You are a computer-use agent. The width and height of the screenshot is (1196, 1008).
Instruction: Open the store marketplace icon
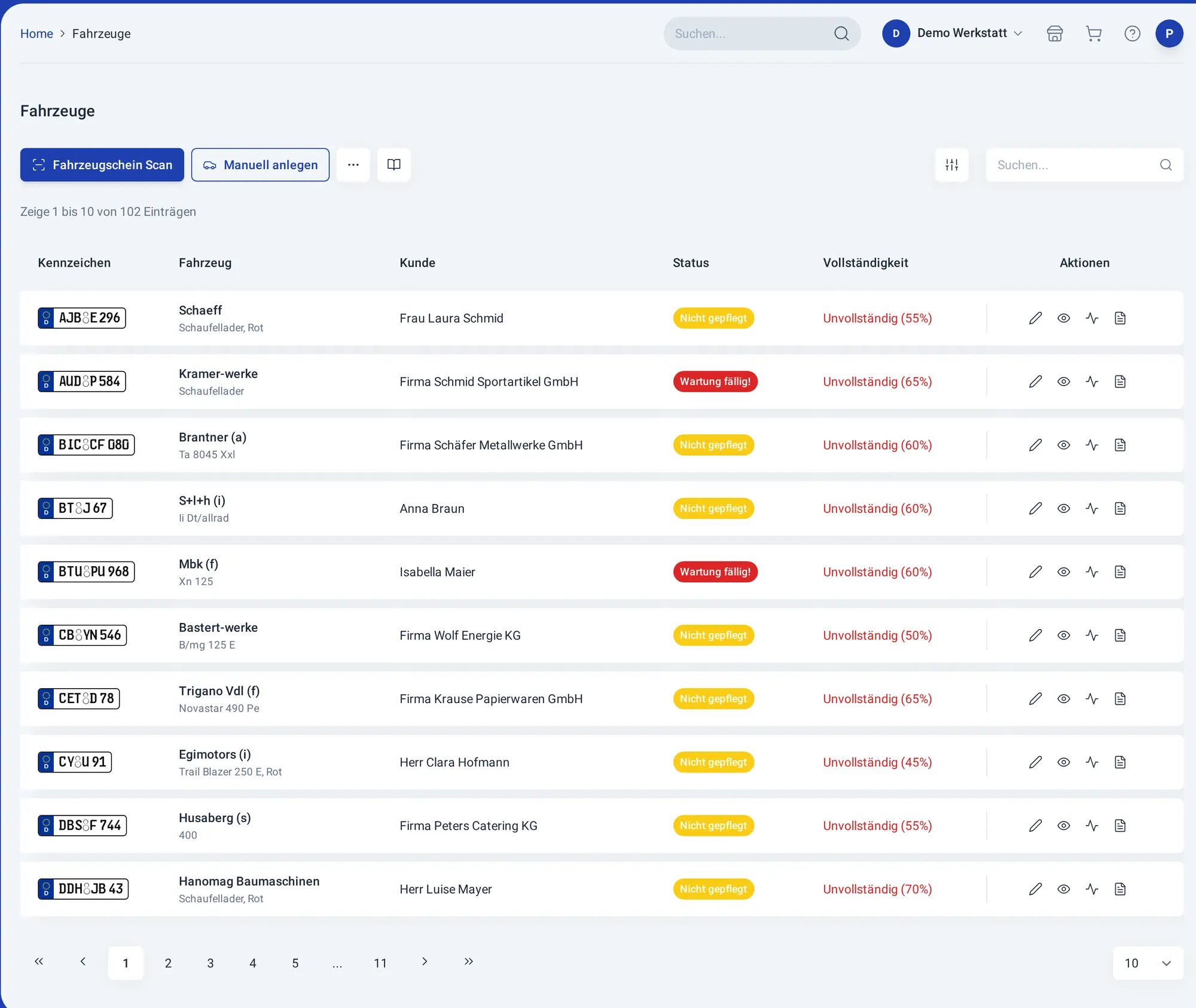1055,33
